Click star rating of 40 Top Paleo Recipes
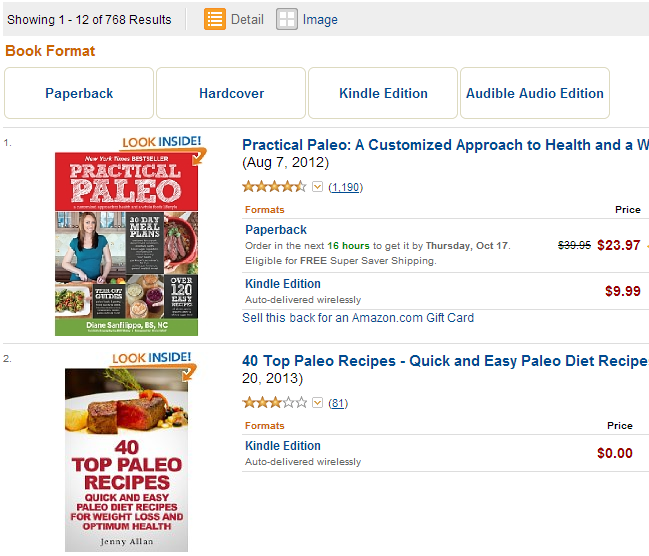 [x=274, y=403]
